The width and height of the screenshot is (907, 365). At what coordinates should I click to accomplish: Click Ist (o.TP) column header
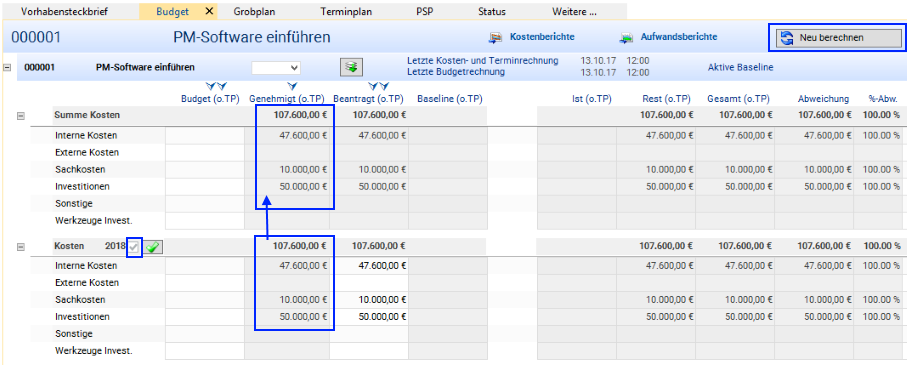pos(591,99)
